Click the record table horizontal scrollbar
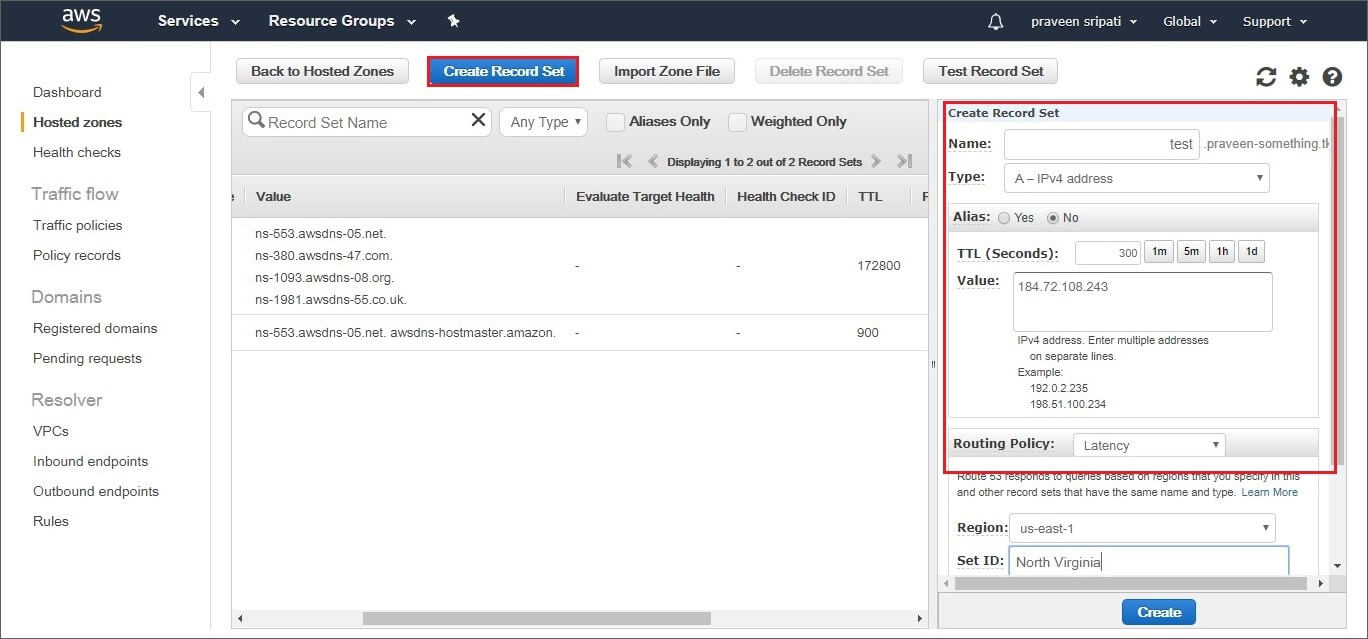1368x639 pixels. click(536, 619)
